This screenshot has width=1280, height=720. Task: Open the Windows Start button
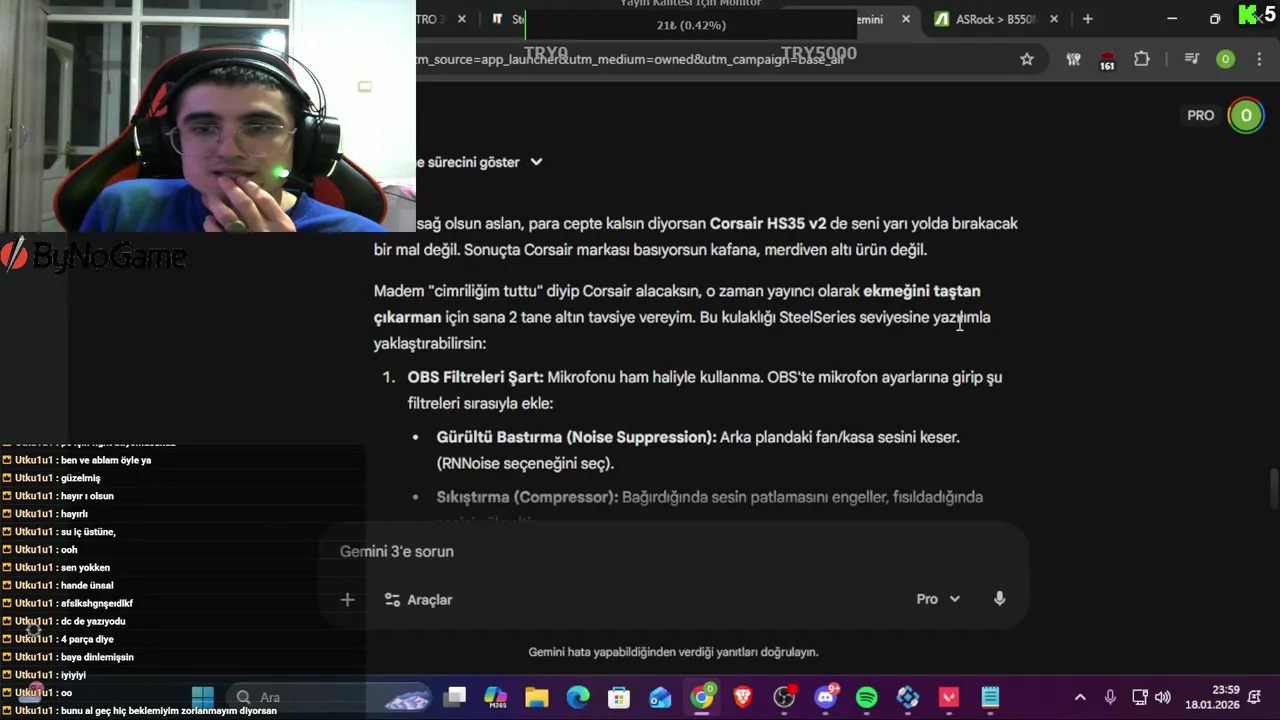point(202,697)
